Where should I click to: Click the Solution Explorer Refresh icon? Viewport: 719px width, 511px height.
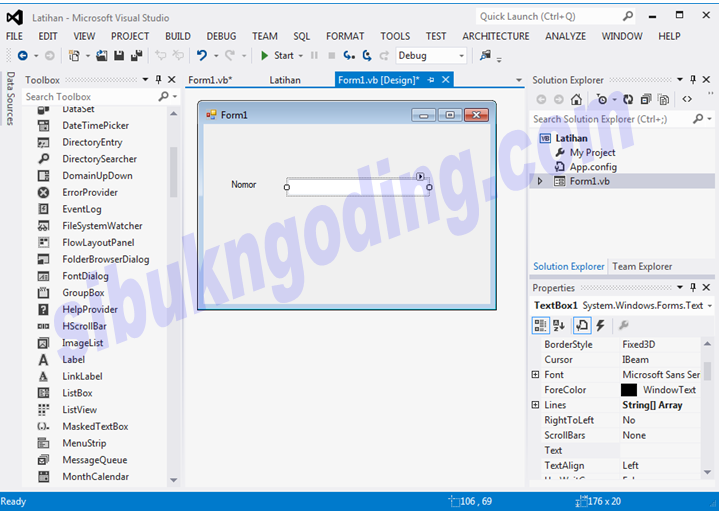pyautogui.click(x=628, y=100)
